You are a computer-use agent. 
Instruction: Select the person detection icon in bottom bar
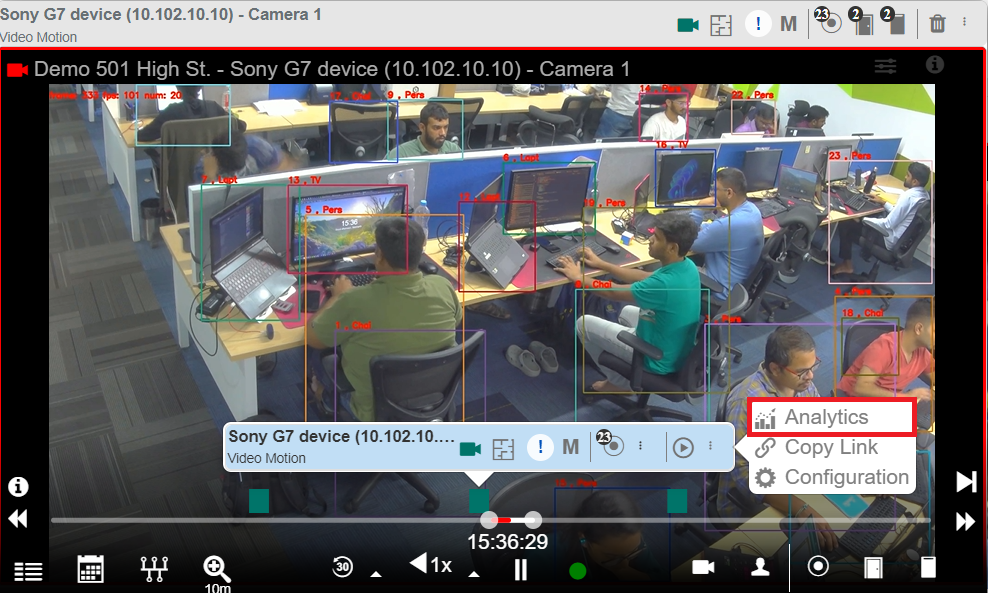[760, 566]
